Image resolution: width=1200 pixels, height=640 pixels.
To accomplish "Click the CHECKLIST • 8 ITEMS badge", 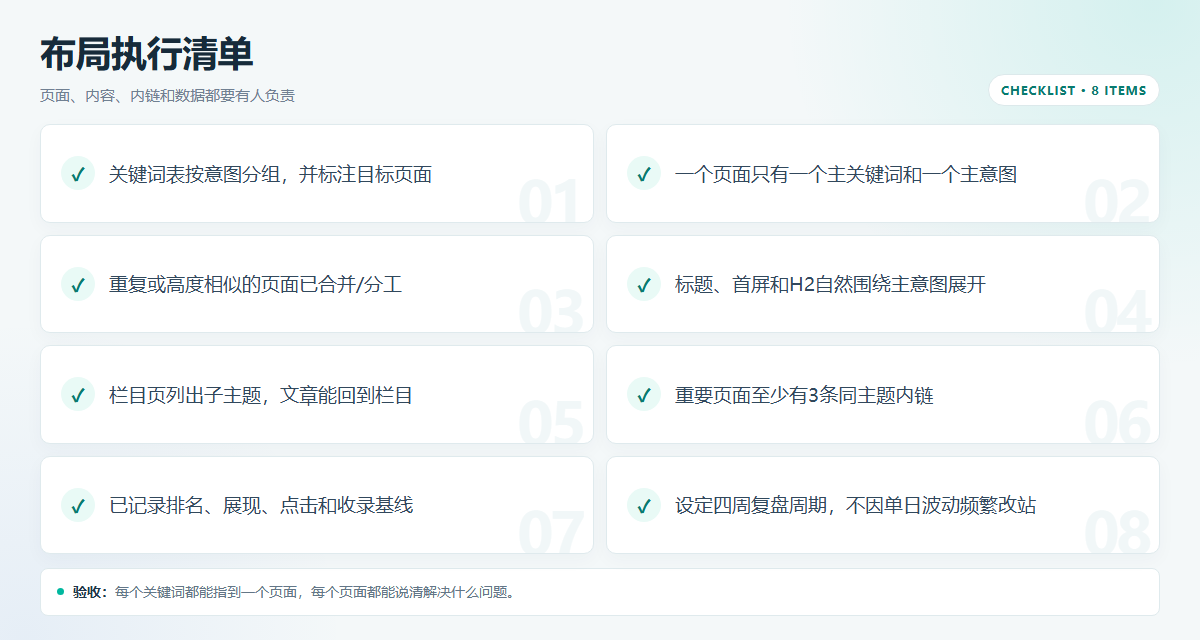I will coord(1074,90).
